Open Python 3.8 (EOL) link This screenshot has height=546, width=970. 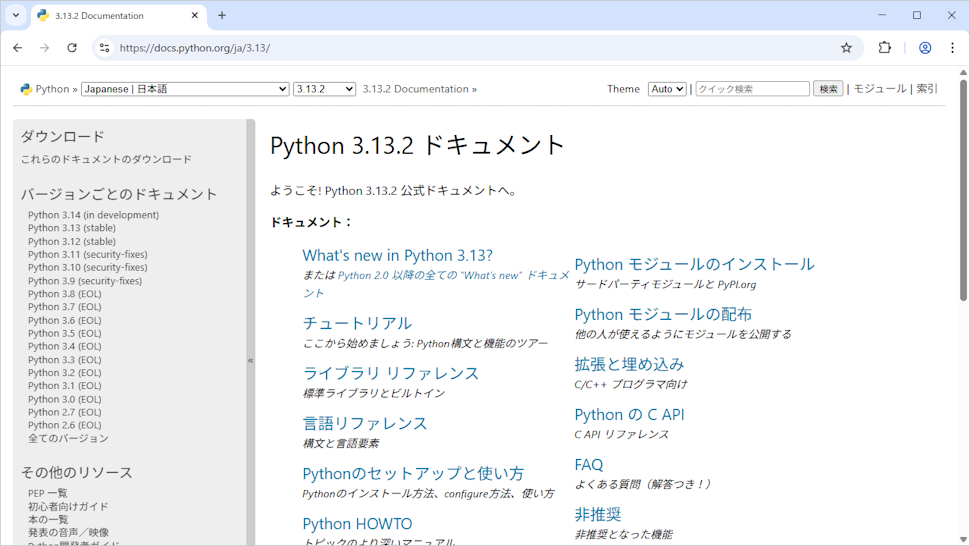[x=64, y=294]
